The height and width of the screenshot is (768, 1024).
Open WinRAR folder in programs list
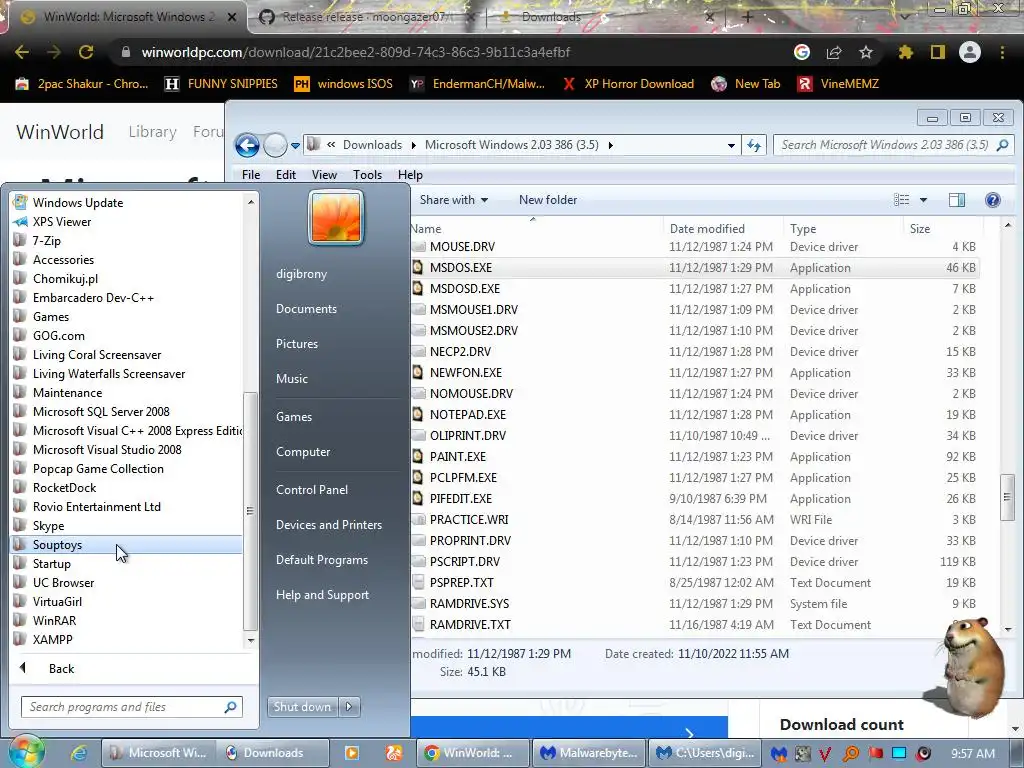pos(54,620)
